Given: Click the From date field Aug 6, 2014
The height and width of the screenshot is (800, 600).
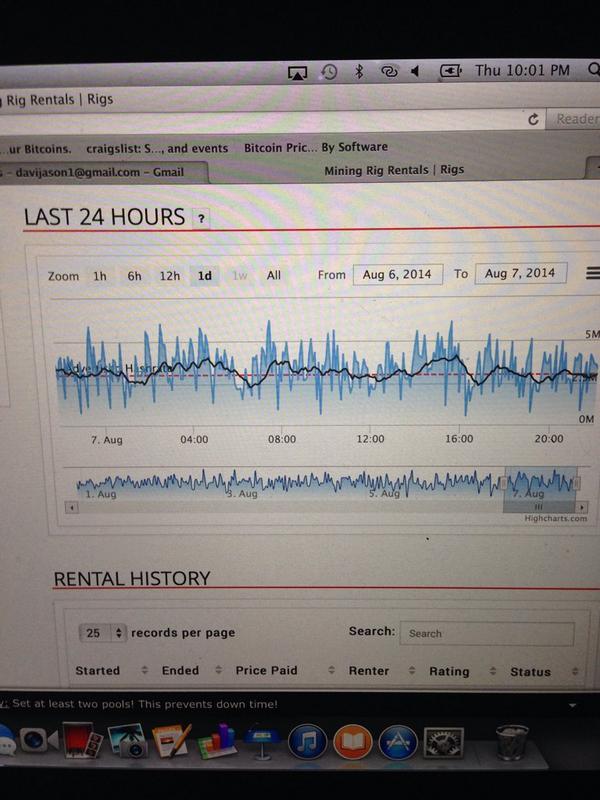Looking at the screenshot, I should [x=397, y=274].
